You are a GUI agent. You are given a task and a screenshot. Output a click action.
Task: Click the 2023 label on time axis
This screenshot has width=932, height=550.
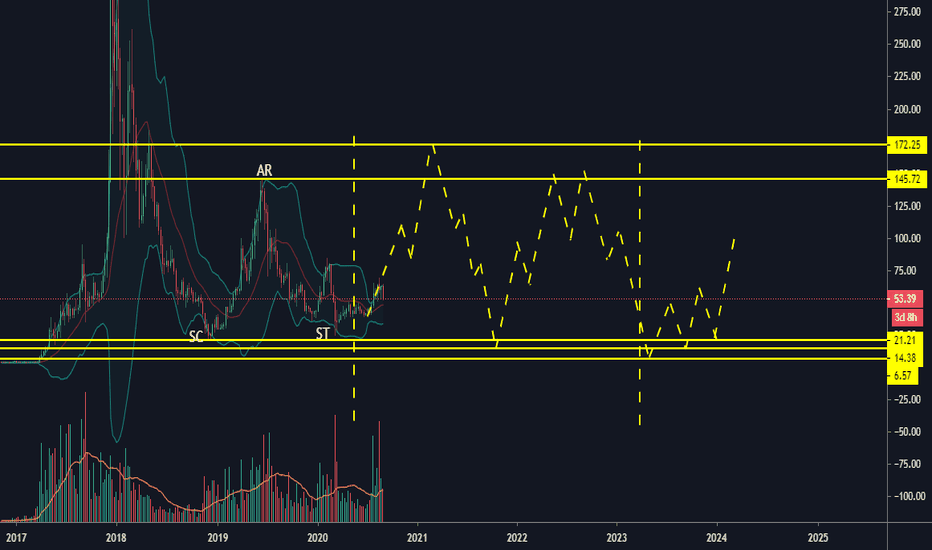pos(617,538)
